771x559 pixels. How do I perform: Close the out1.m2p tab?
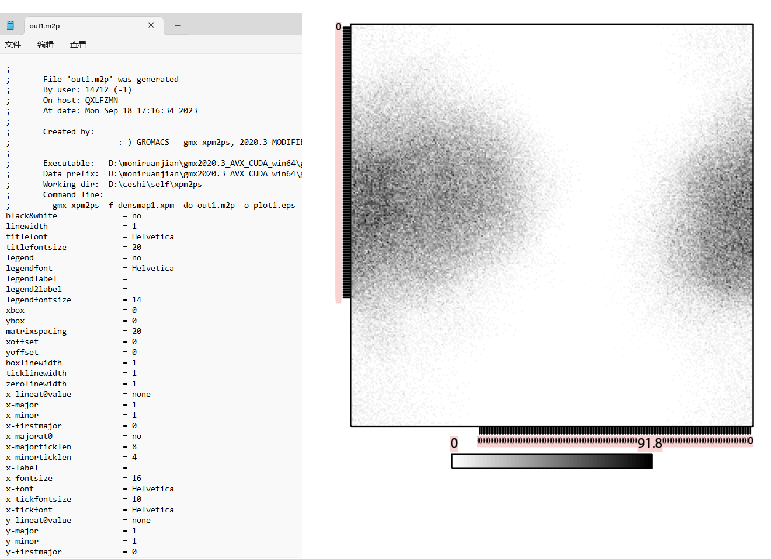pos(151,25)
